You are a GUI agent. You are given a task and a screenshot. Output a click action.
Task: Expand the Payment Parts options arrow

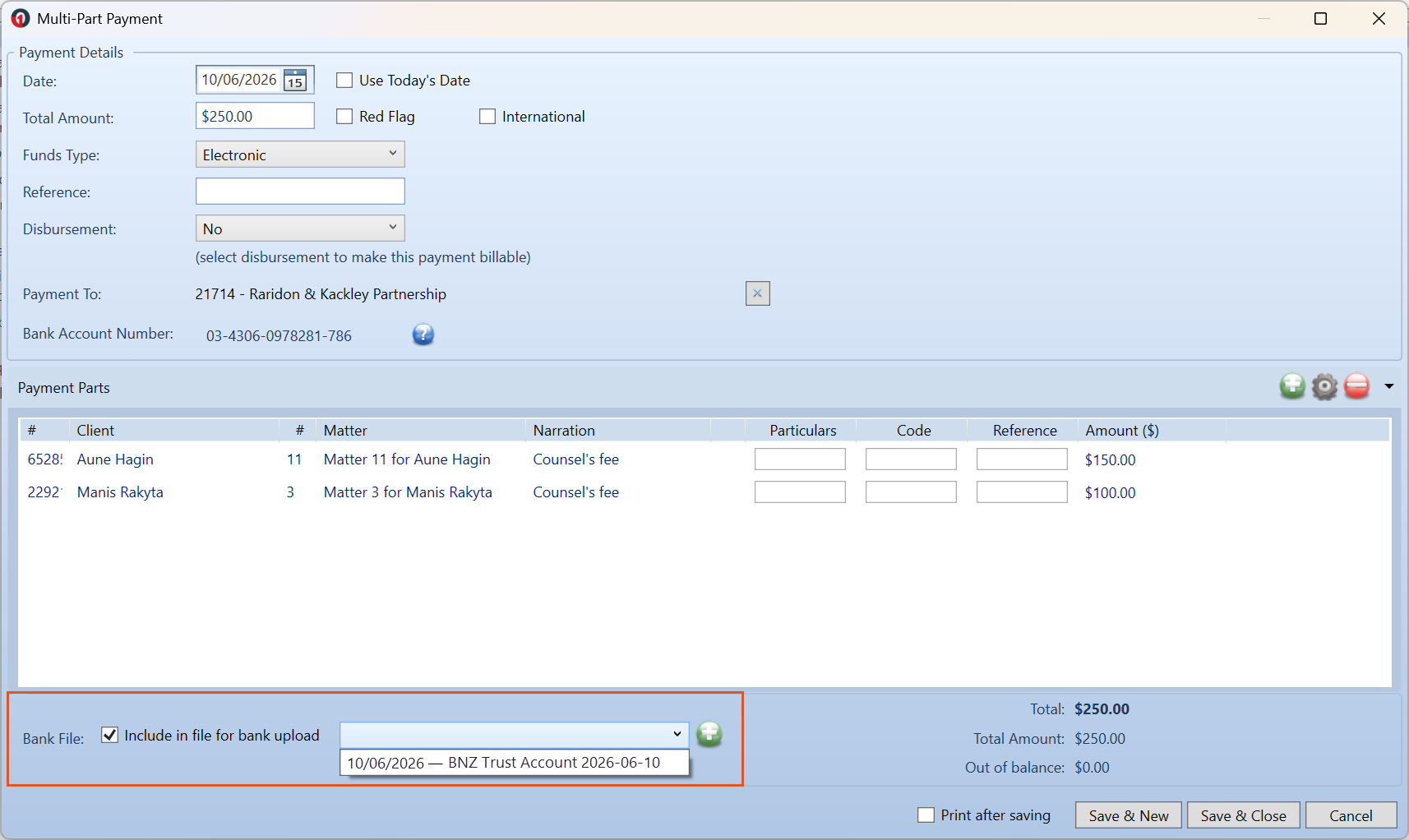(x=1389, y=386)
